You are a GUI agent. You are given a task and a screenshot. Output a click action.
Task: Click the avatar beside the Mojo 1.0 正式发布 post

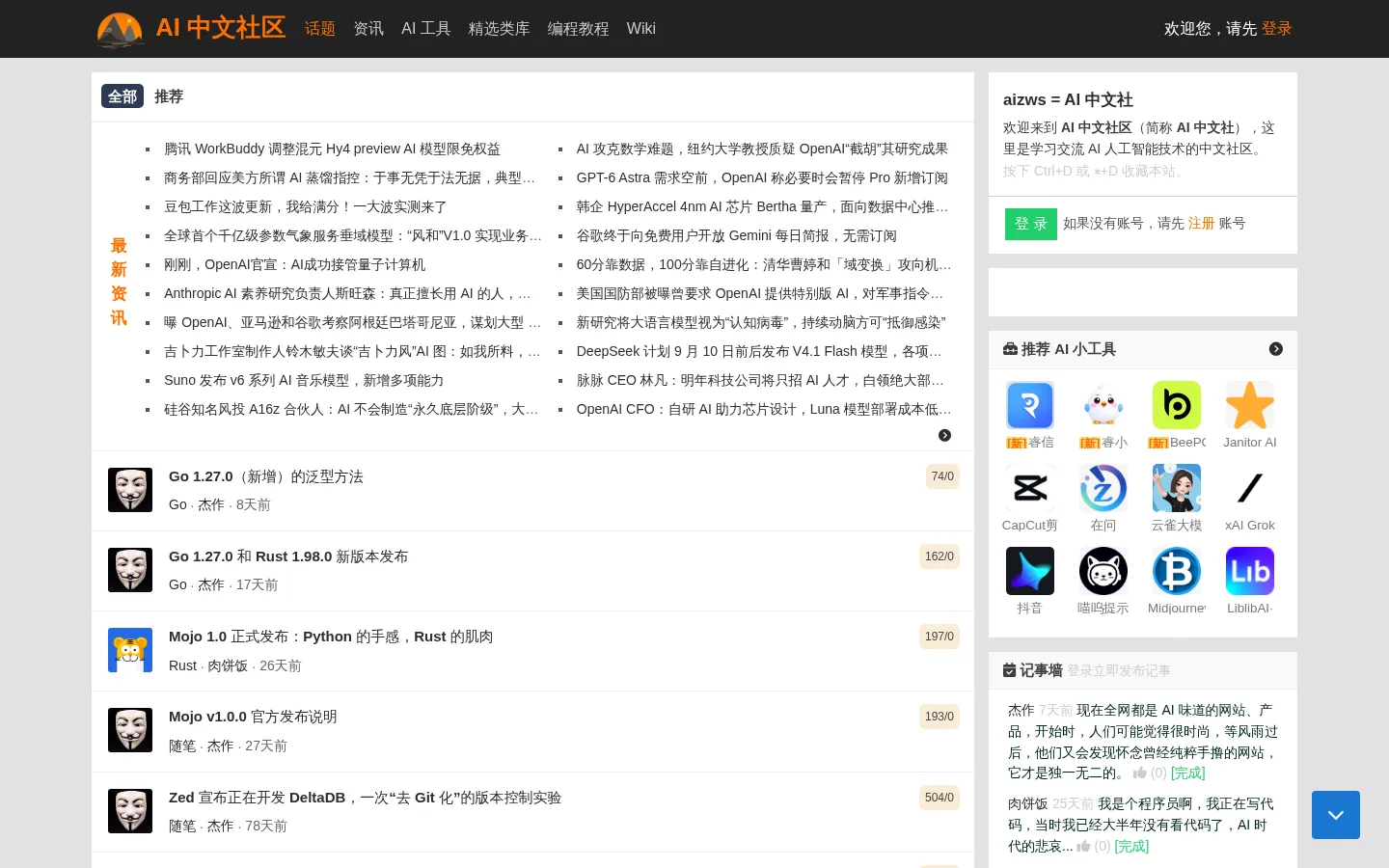(x=130, y=650)
